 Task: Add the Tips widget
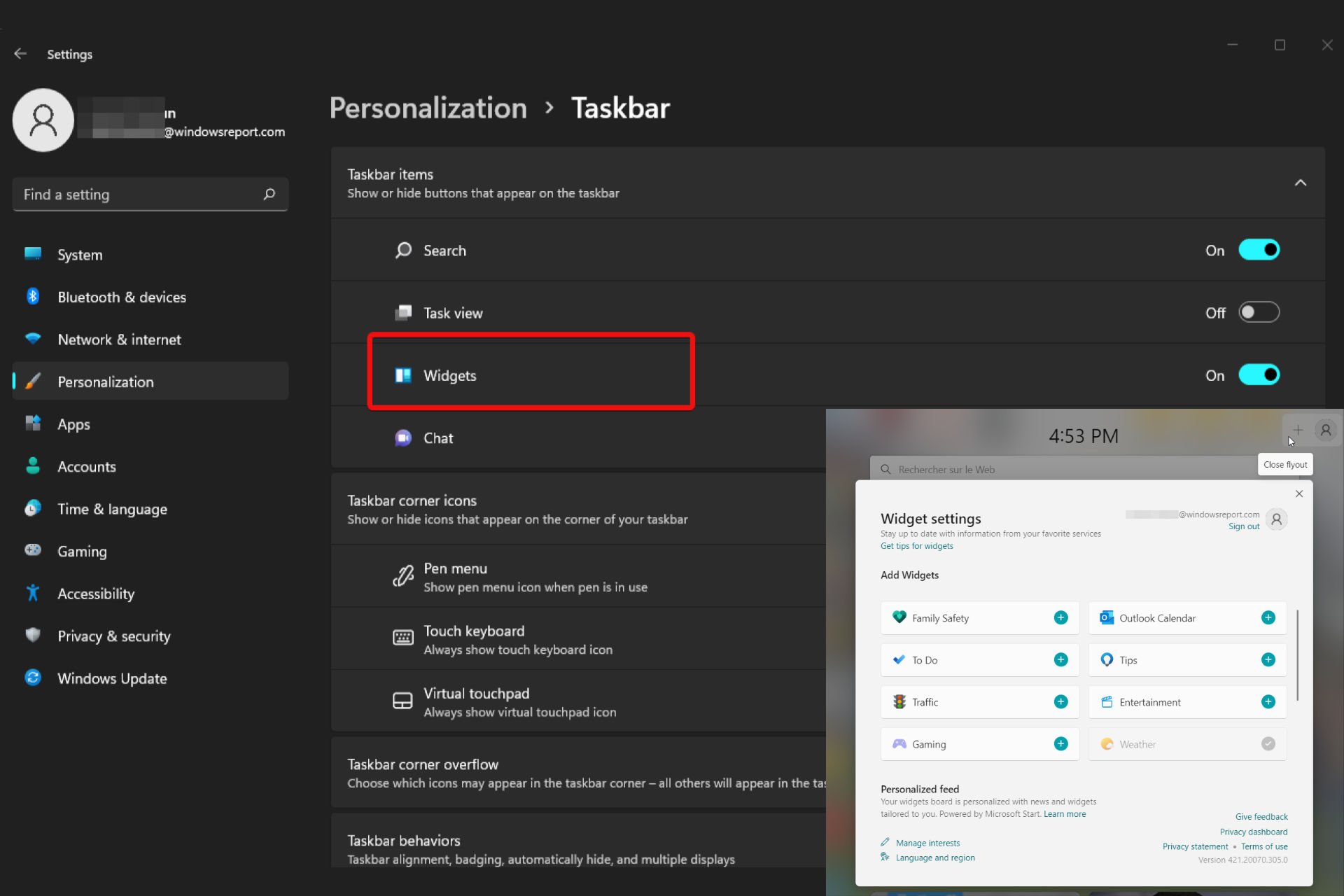coord(1268,659)
